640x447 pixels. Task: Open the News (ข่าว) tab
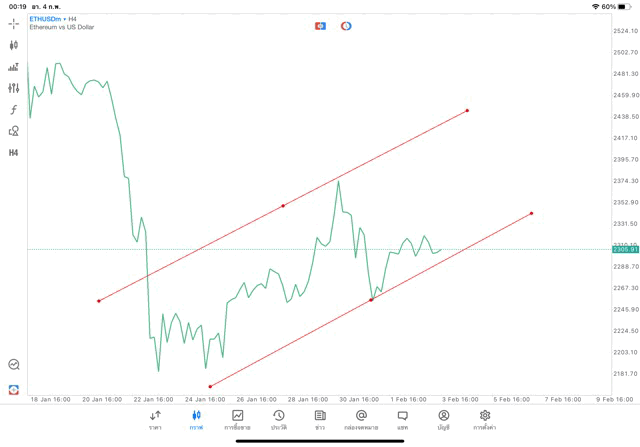(320, 420)
